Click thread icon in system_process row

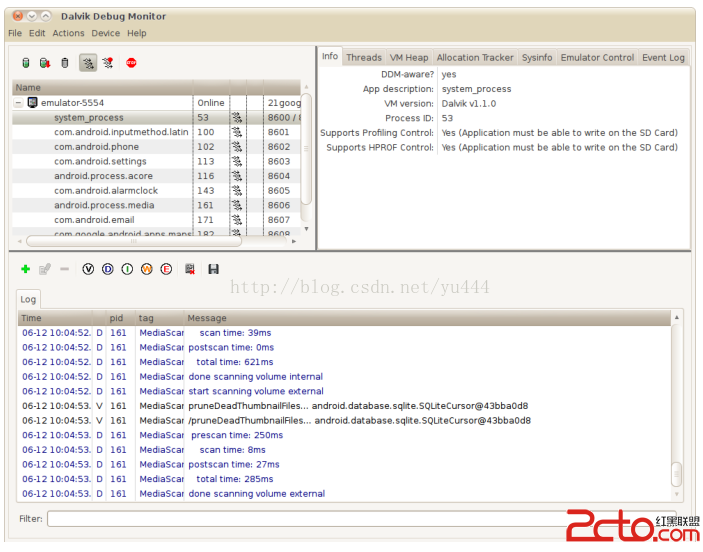[237, 117]
